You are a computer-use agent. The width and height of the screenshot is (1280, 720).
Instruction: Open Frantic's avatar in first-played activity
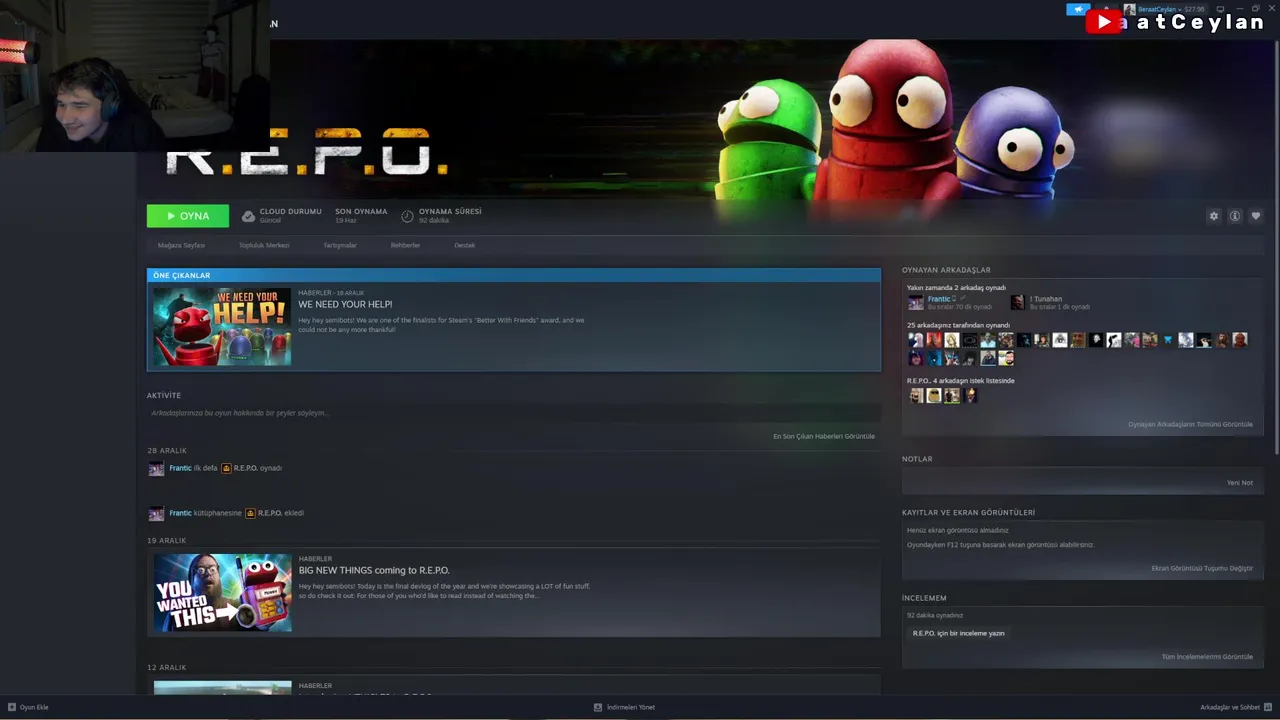pos(156,469)
